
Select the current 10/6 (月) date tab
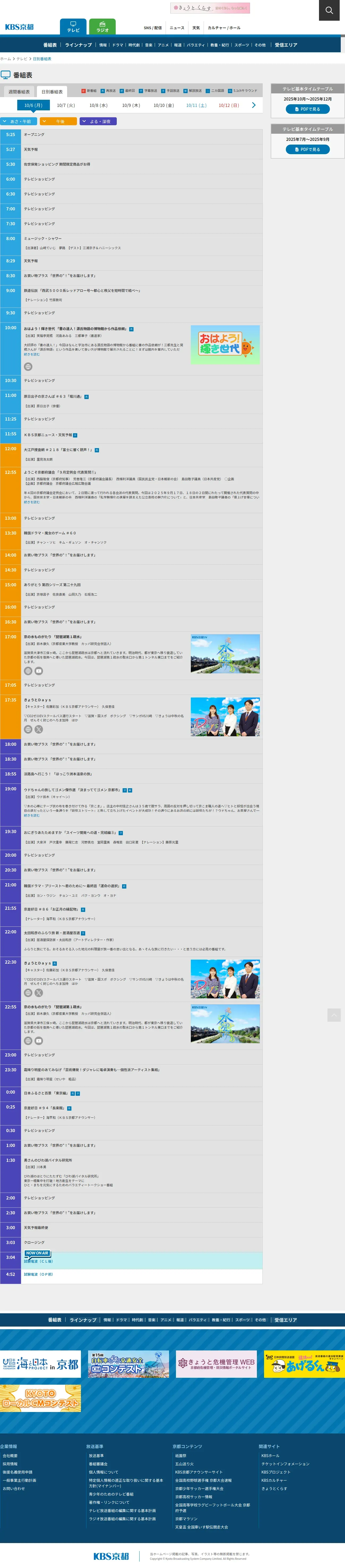click(x=33, y=105)
